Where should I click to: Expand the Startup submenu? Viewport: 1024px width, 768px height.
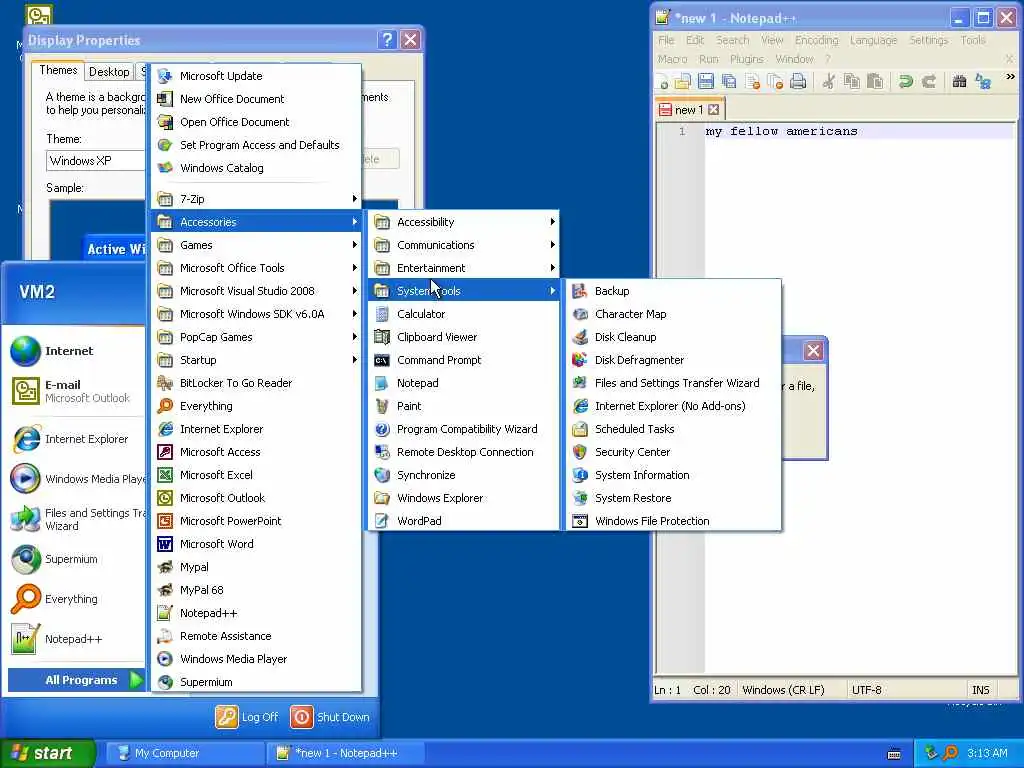tap(257, 360)
